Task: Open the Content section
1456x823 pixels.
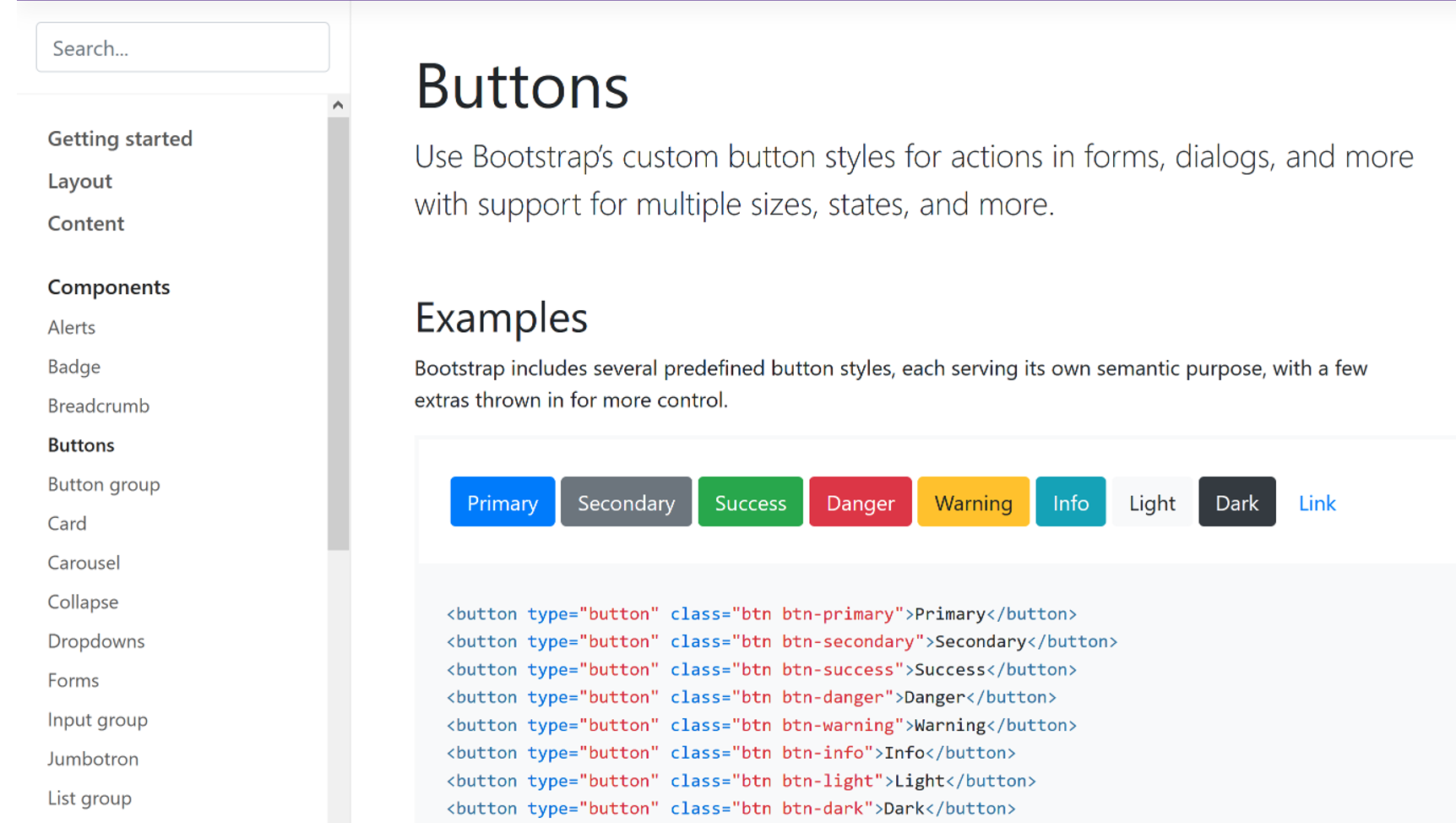Action: click(85, 223)
